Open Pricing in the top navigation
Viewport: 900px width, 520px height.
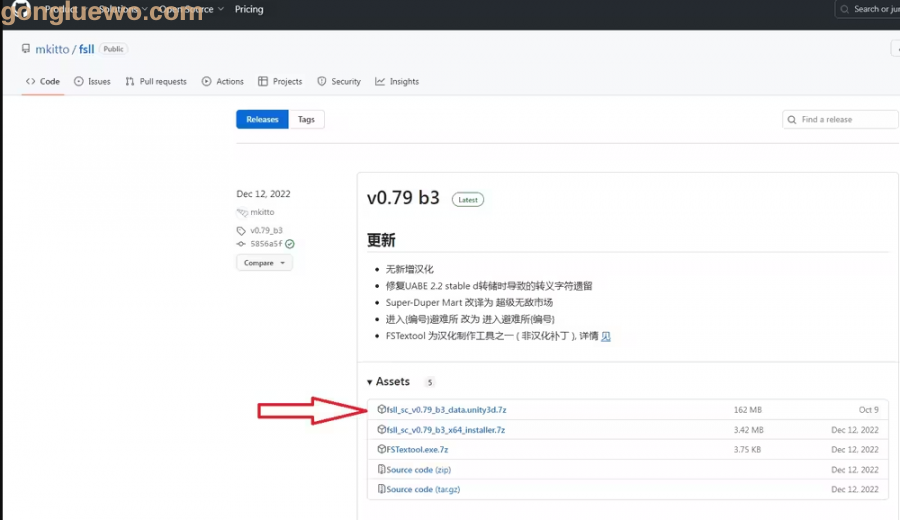point(249,9)
